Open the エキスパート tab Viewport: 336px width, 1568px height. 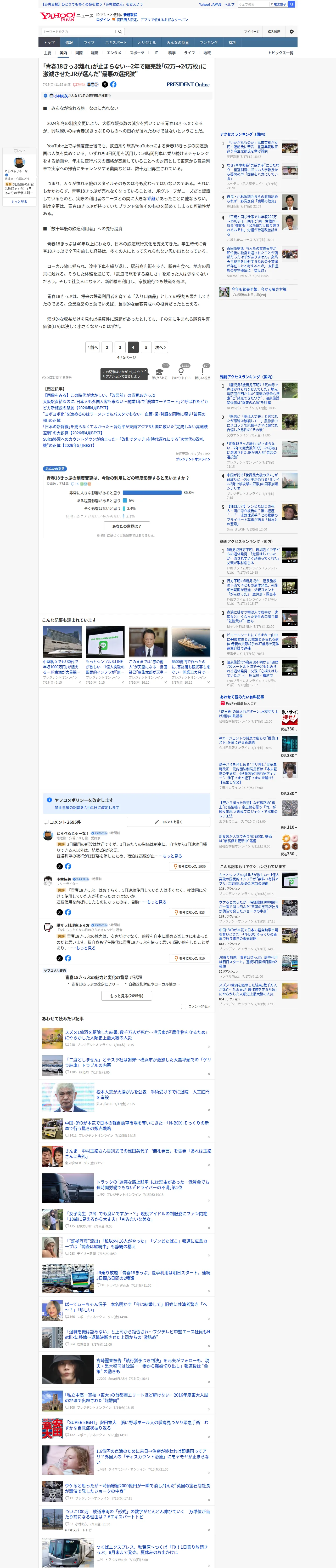116,43
